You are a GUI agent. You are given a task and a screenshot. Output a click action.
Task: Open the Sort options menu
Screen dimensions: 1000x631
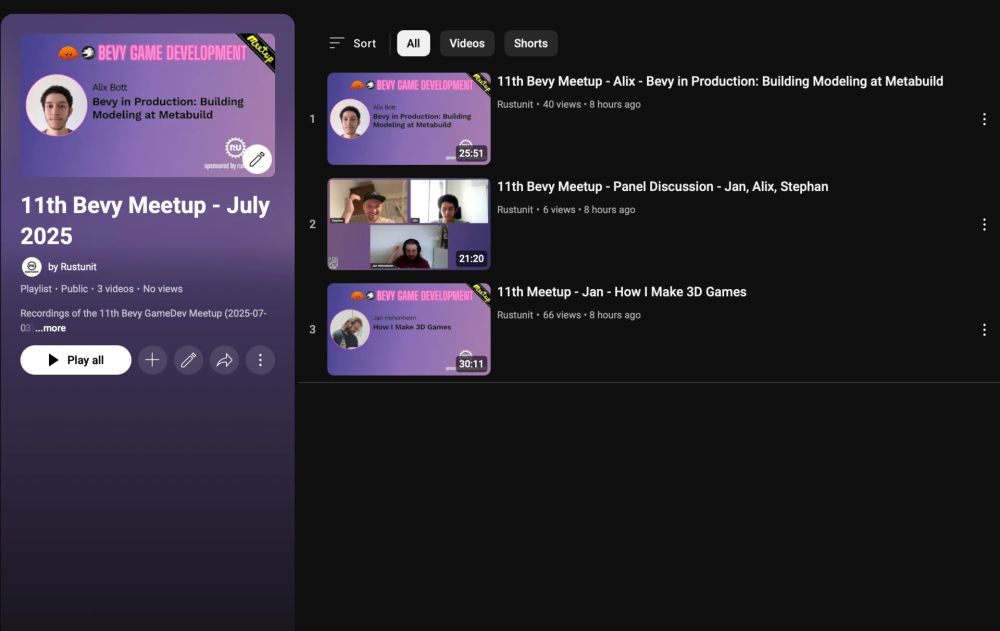353,43
